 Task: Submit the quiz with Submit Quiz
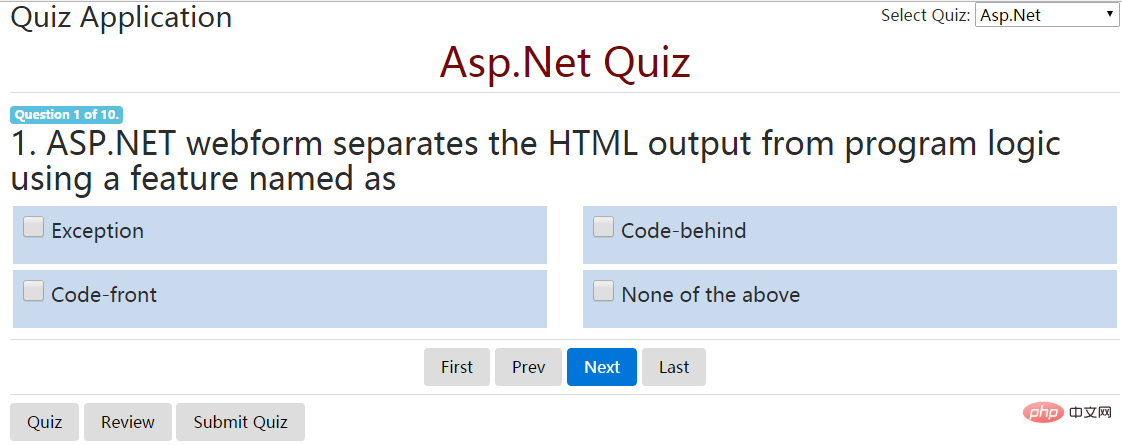click(240, 422)
